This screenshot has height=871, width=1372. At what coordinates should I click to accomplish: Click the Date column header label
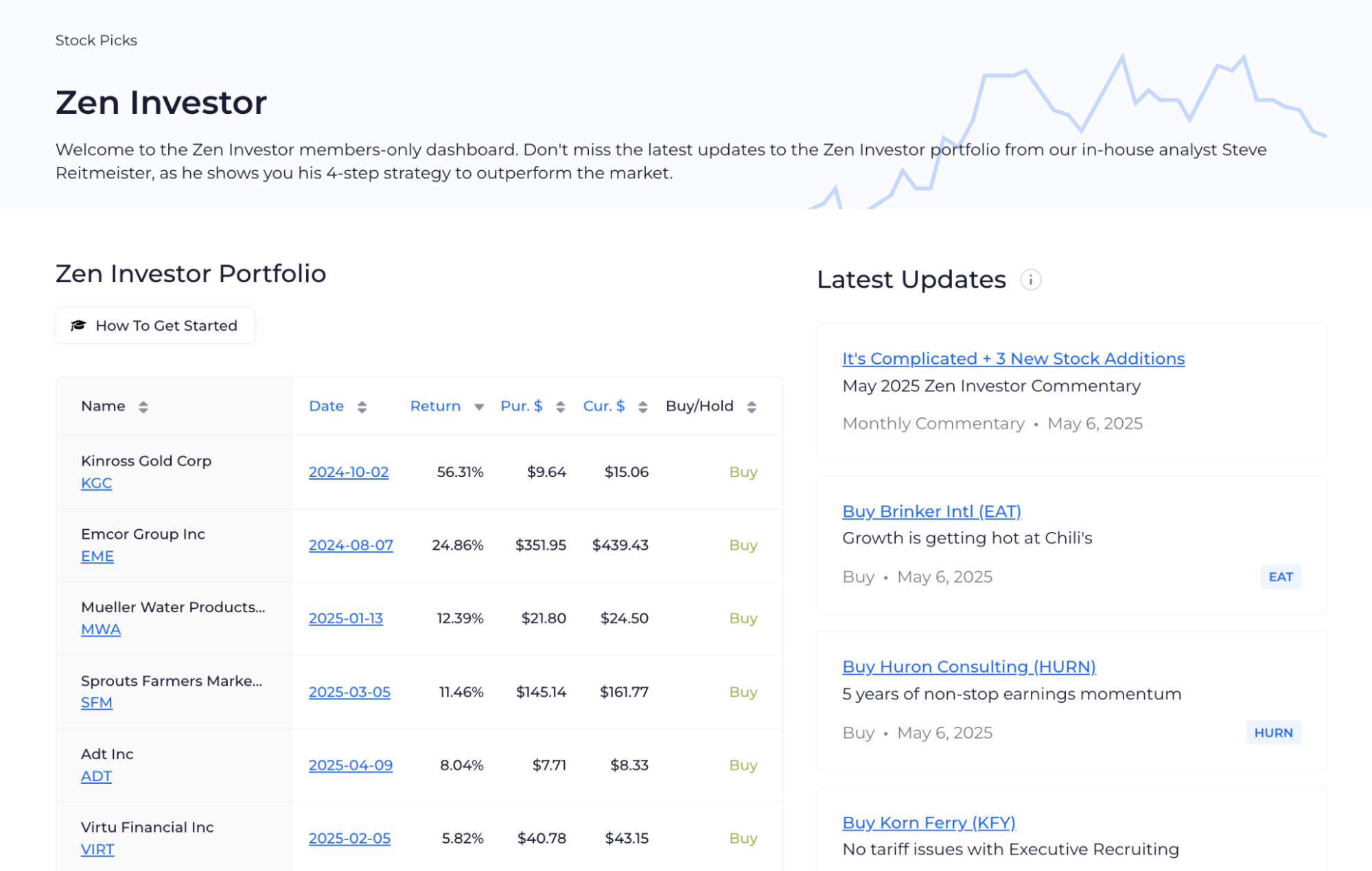[x=326, y=406]
